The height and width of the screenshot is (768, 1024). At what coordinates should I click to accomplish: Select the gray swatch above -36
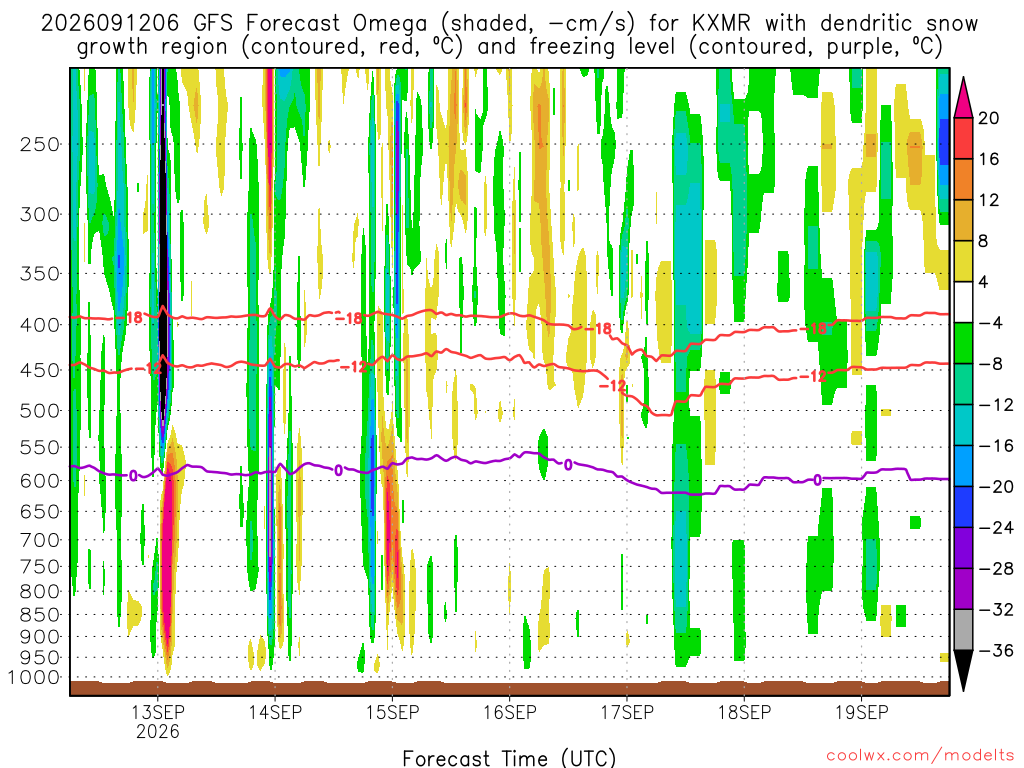click(x=963, y=630)
